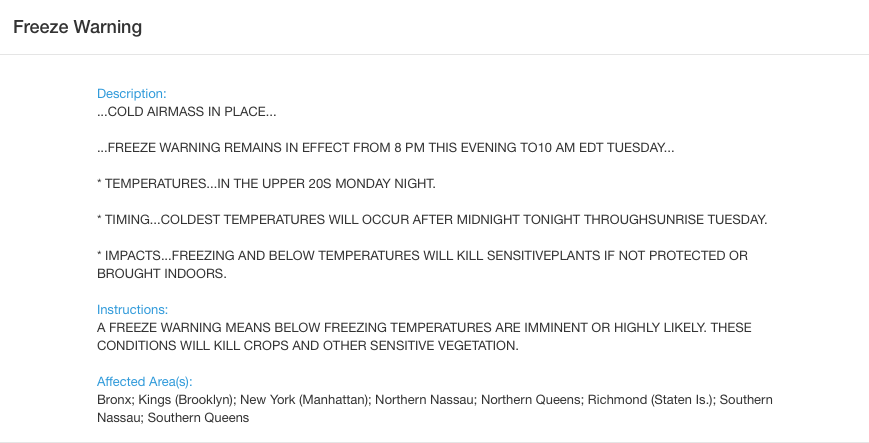Click the Freeze Warning heading

click(x=78, y=27)
